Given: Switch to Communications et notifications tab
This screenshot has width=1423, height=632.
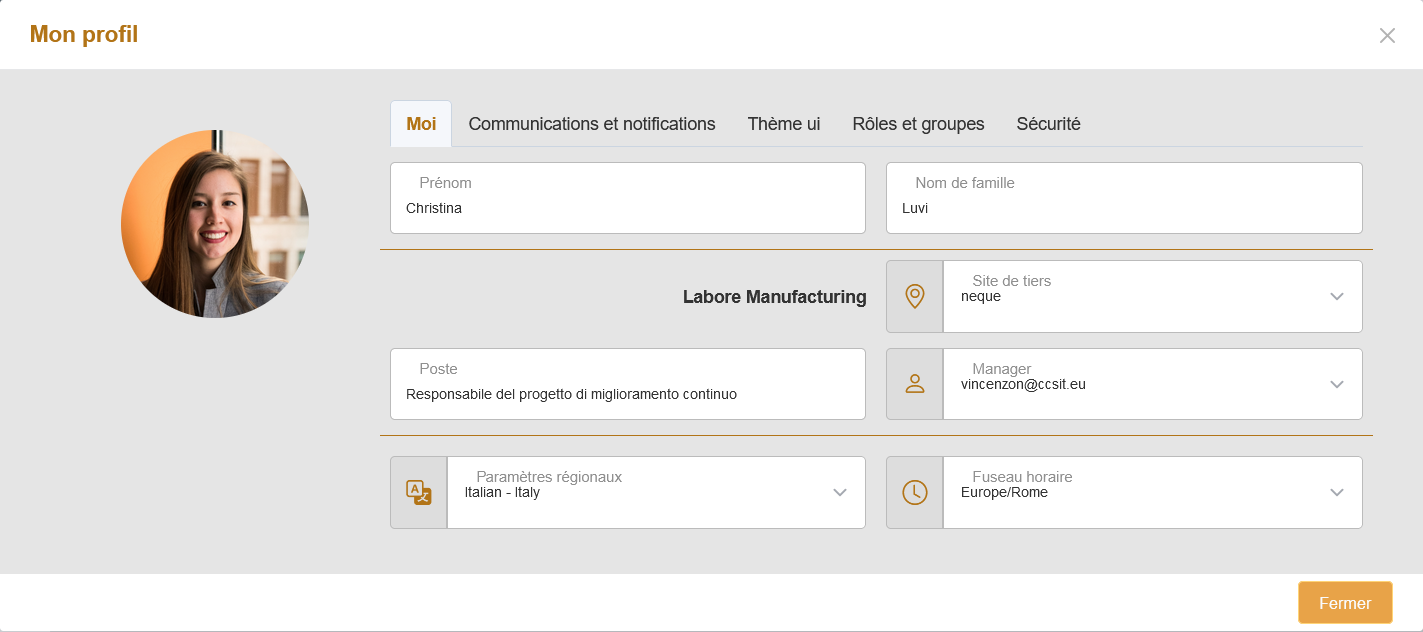Looking at the screenshot, I should coord(592,124).
